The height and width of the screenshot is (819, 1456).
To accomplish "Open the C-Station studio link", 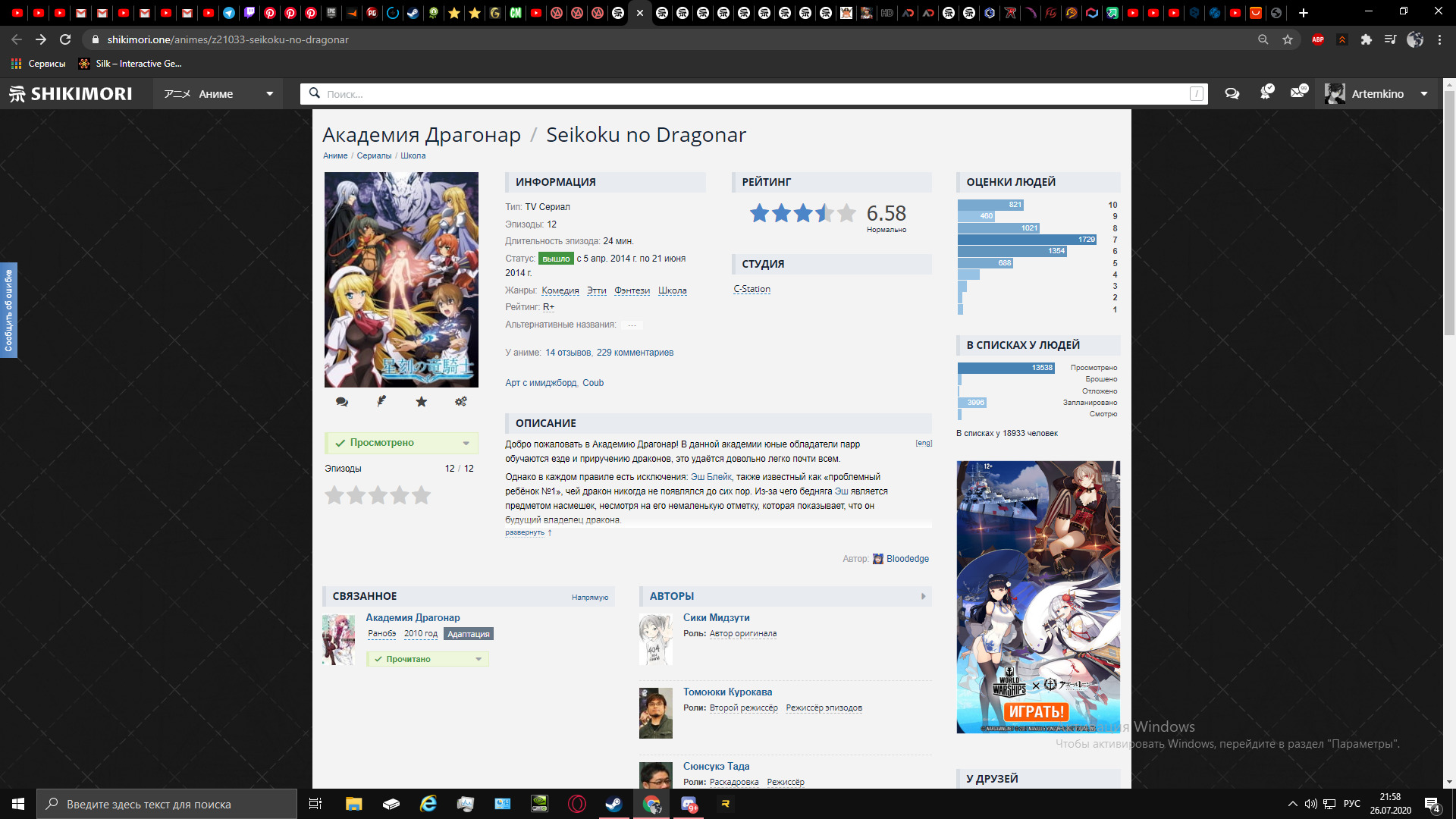I will [x=752, y=289].
